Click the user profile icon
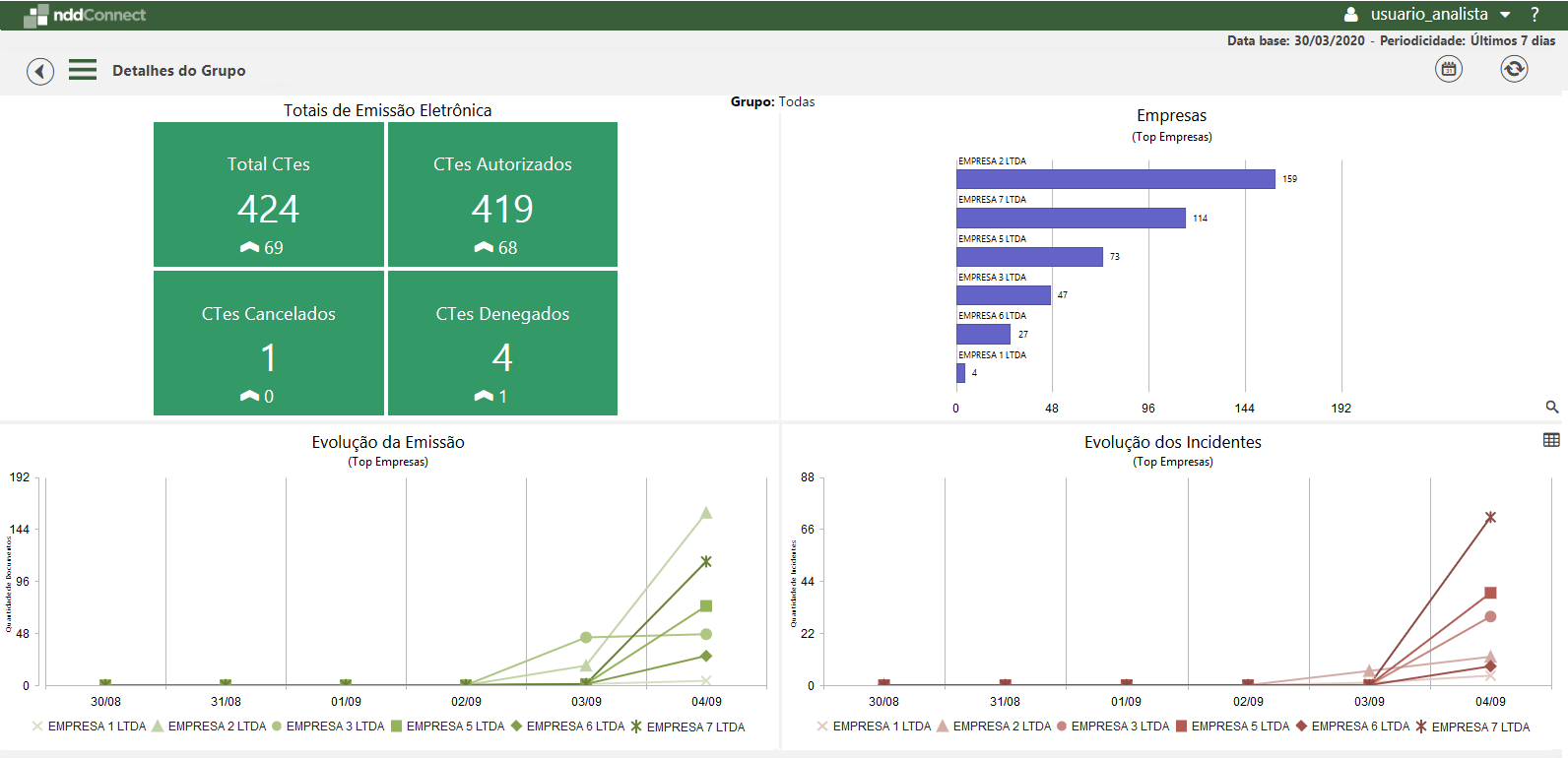1568x758 pixels. (x=1351, y=15)
